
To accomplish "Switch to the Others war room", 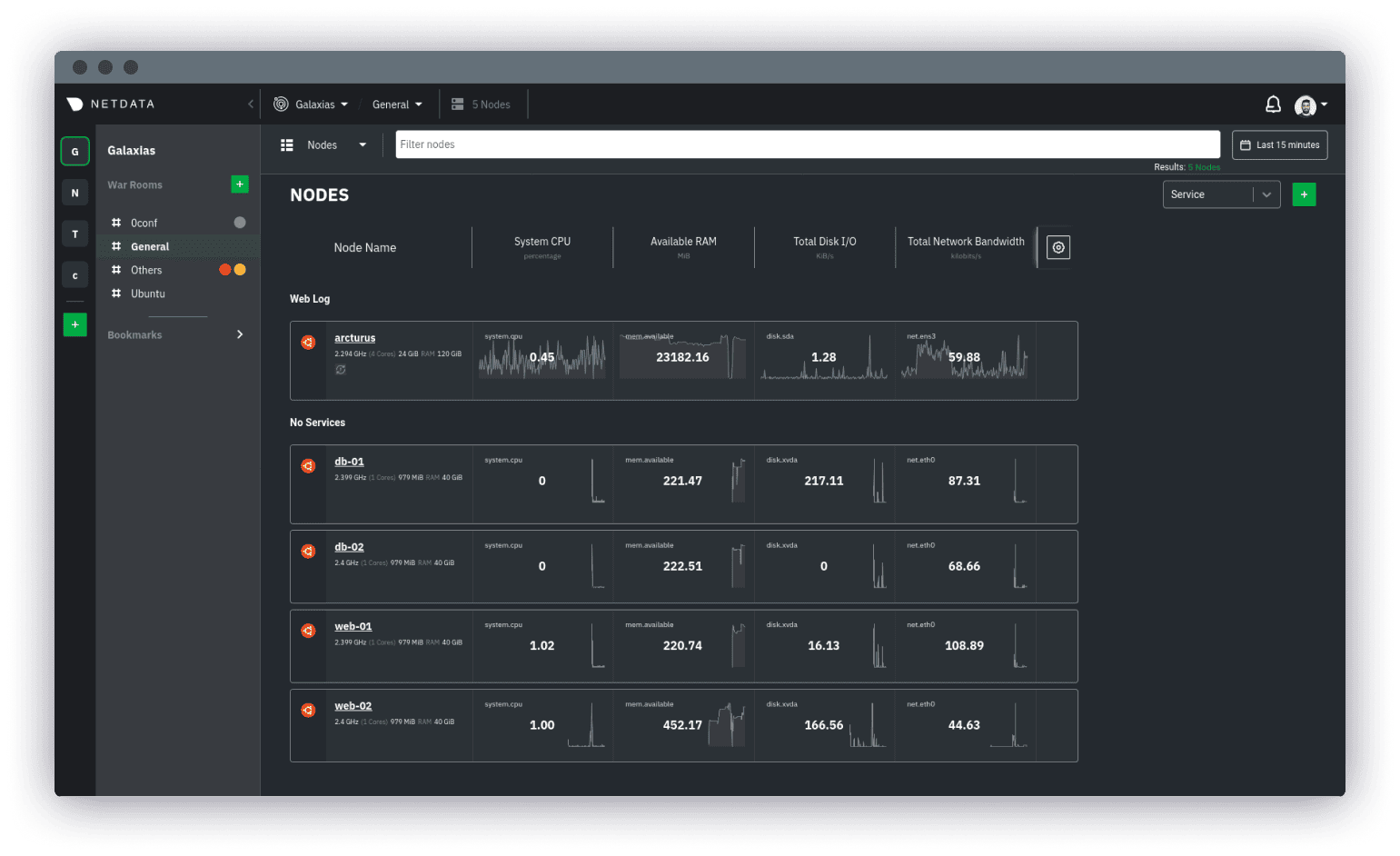I will pos(146,270).
